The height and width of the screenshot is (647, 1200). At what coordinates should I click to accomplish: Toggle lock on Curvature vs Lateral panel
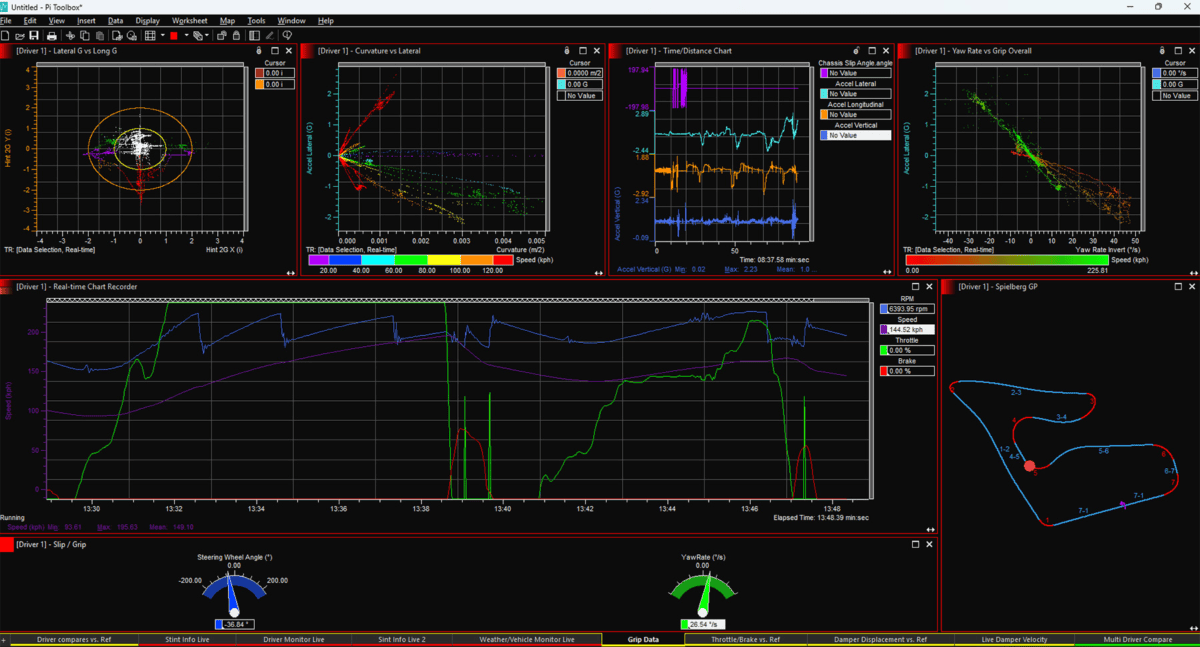(x=566, y=50)
